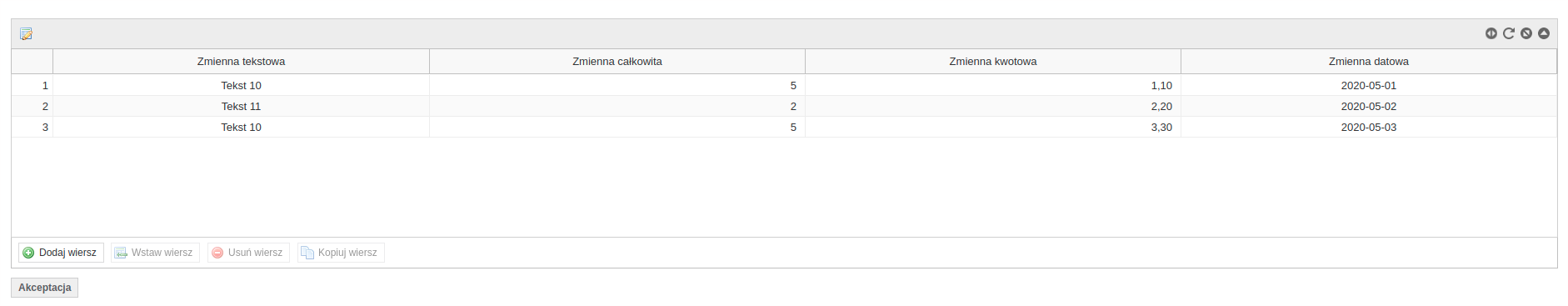This screenshot has height=306, width=1568.
Task: Click the edit table icon in panel header
Action: pyautogui.click(x=26, y=34)
